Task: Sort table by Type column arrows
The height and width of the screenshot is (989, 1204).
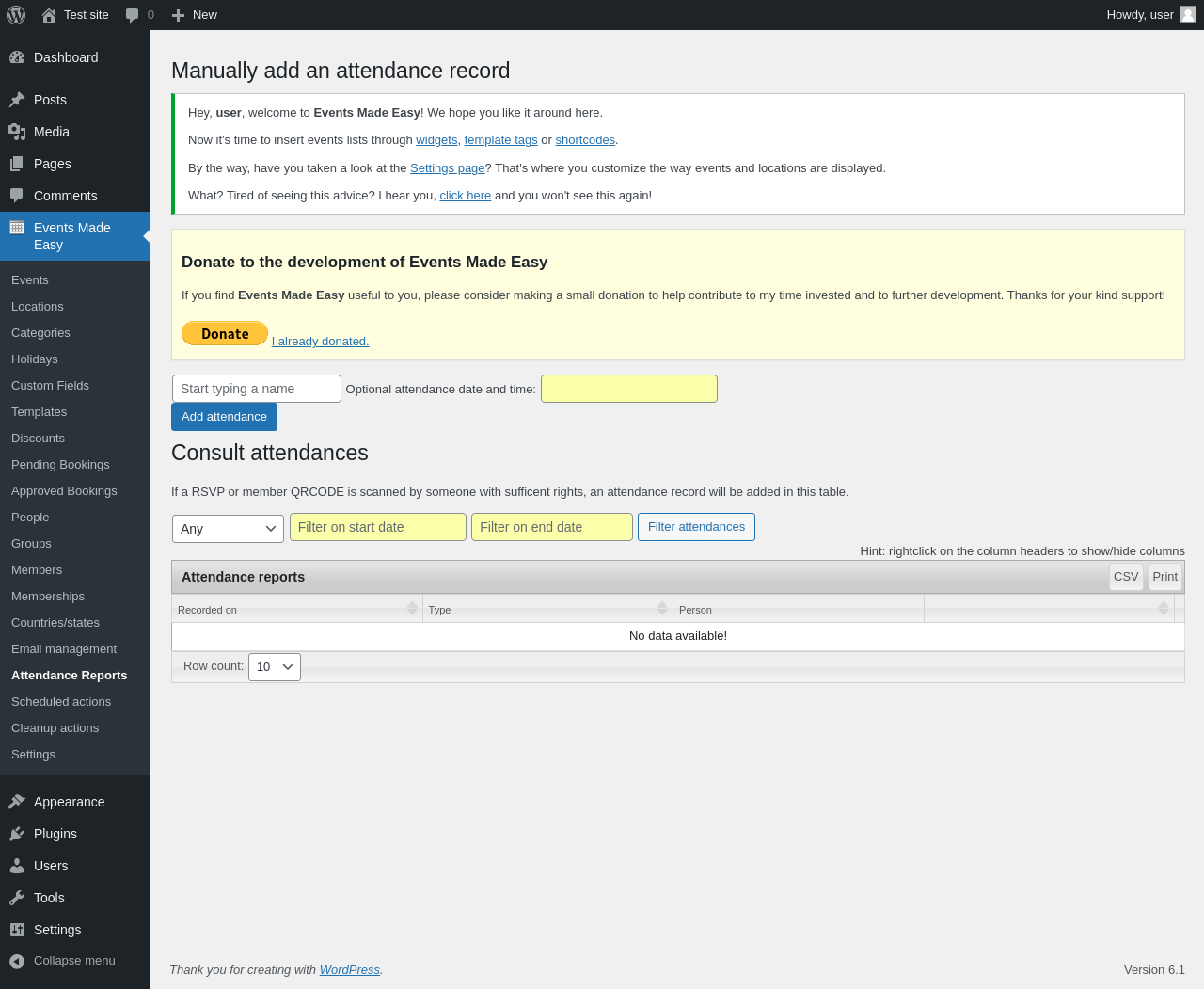Action: 662,609
